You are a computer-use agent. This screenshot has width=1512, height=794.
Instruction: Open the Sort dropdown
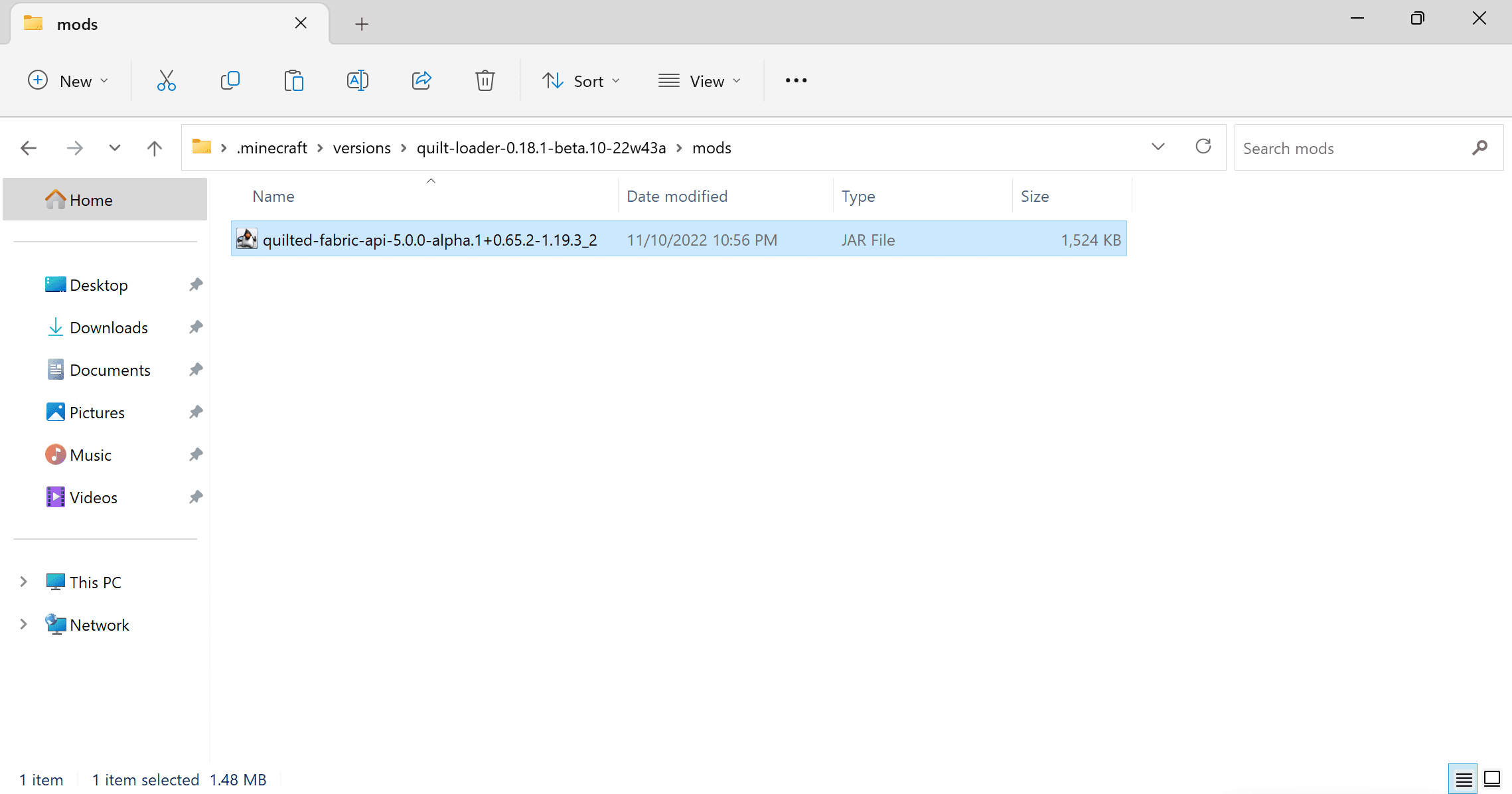[581, 81]
